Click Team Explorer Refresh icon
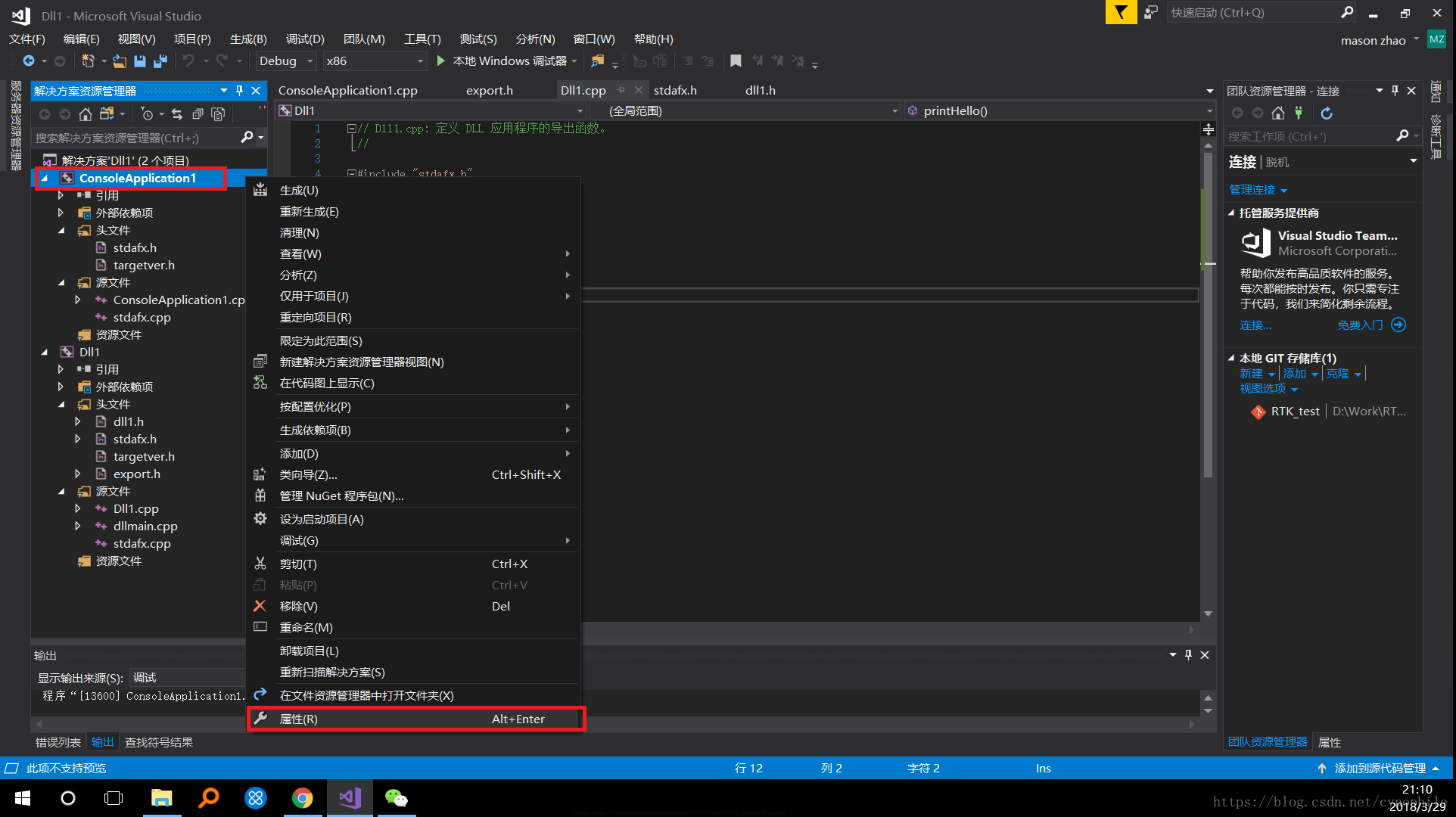Screen dimensions: 1456x817 (x=1327, y=113)
